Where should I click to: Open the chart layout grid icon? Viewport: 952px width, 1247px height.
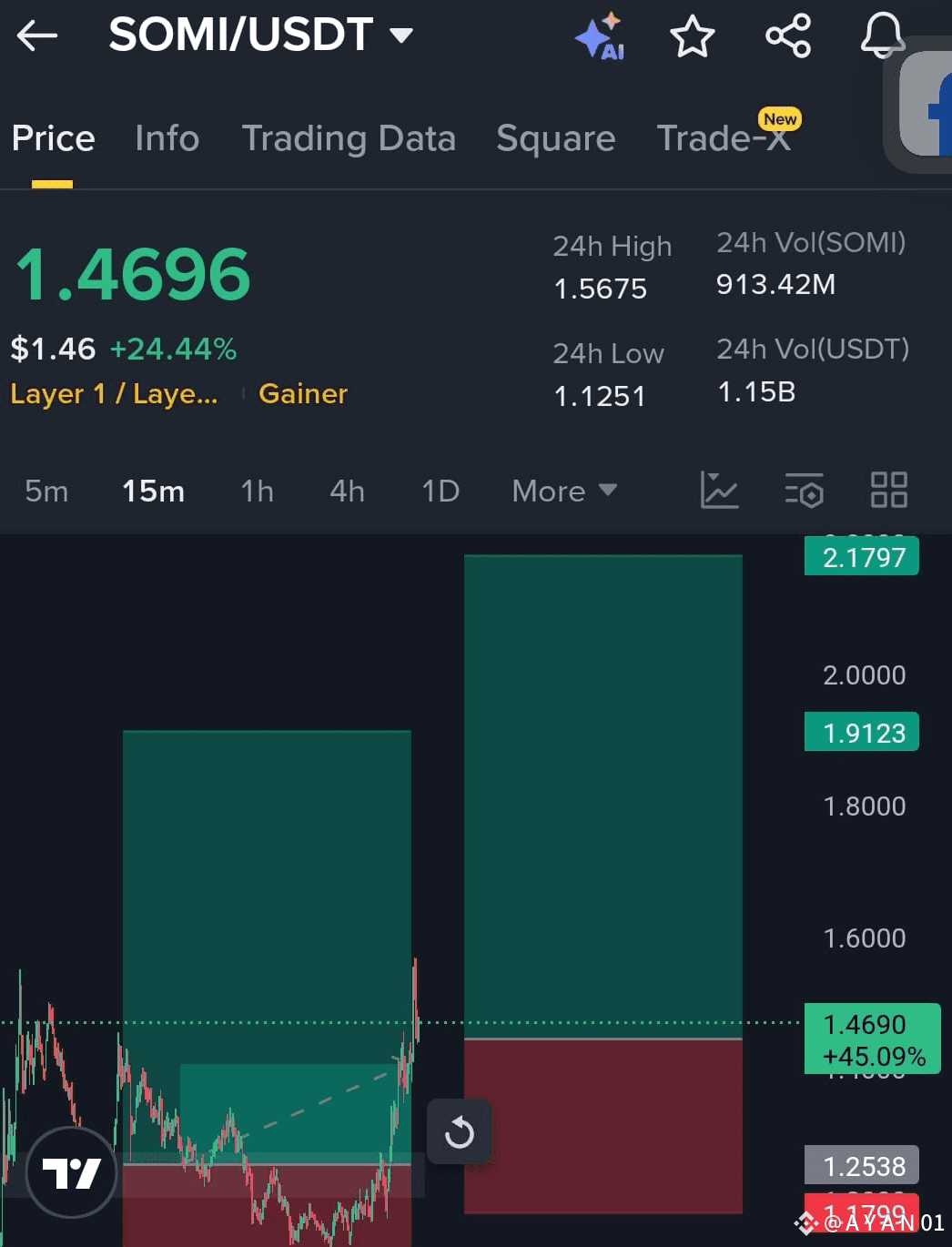889,490
